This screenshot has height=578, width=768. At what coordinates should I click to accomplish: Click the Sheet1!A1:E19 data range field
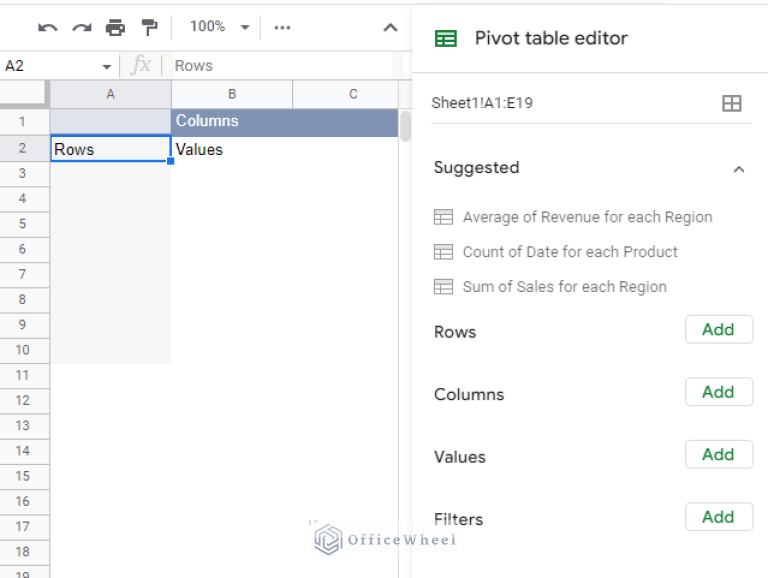pyautogui.click(x=570, y=103)
